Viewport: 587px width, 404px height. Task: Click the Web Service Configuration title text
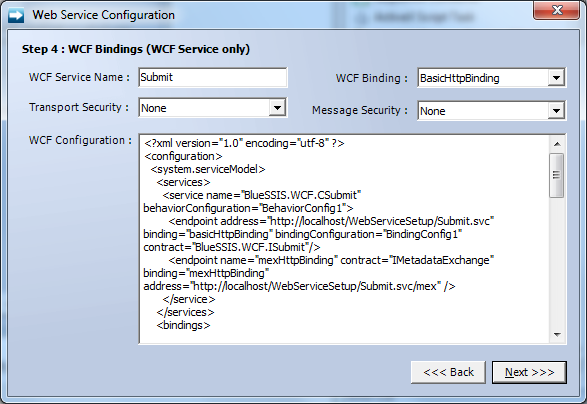104,15
